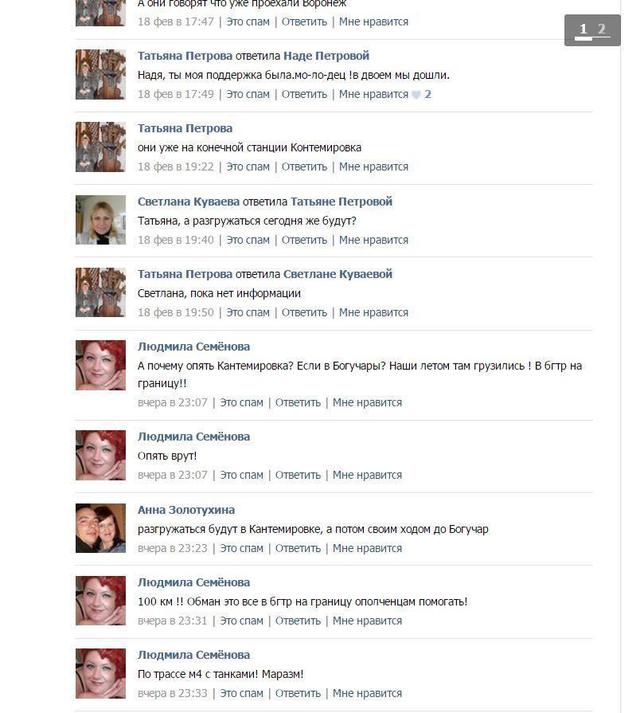The width and height of the screenshot is (640, 713).
Task: Open Татьяна Петрова's avatar on Контемировка comment
Action: (x=101, y=147)
